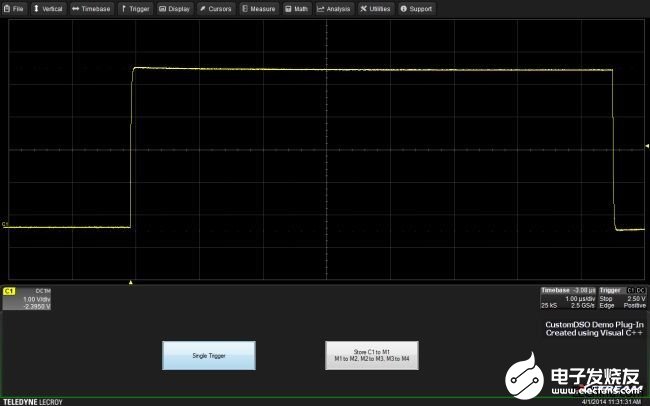Open the Trigger descriptor box
The image size is (650, 406).
tap(623, 298)
